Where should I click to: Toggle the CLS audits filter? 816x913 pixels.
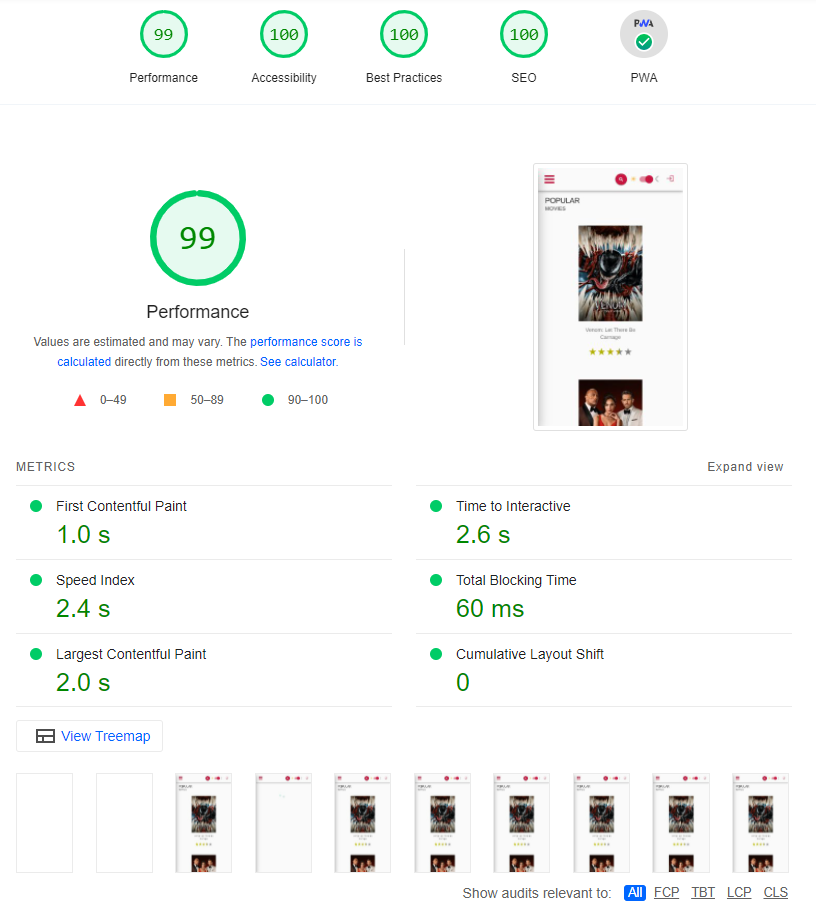point(775,892)
